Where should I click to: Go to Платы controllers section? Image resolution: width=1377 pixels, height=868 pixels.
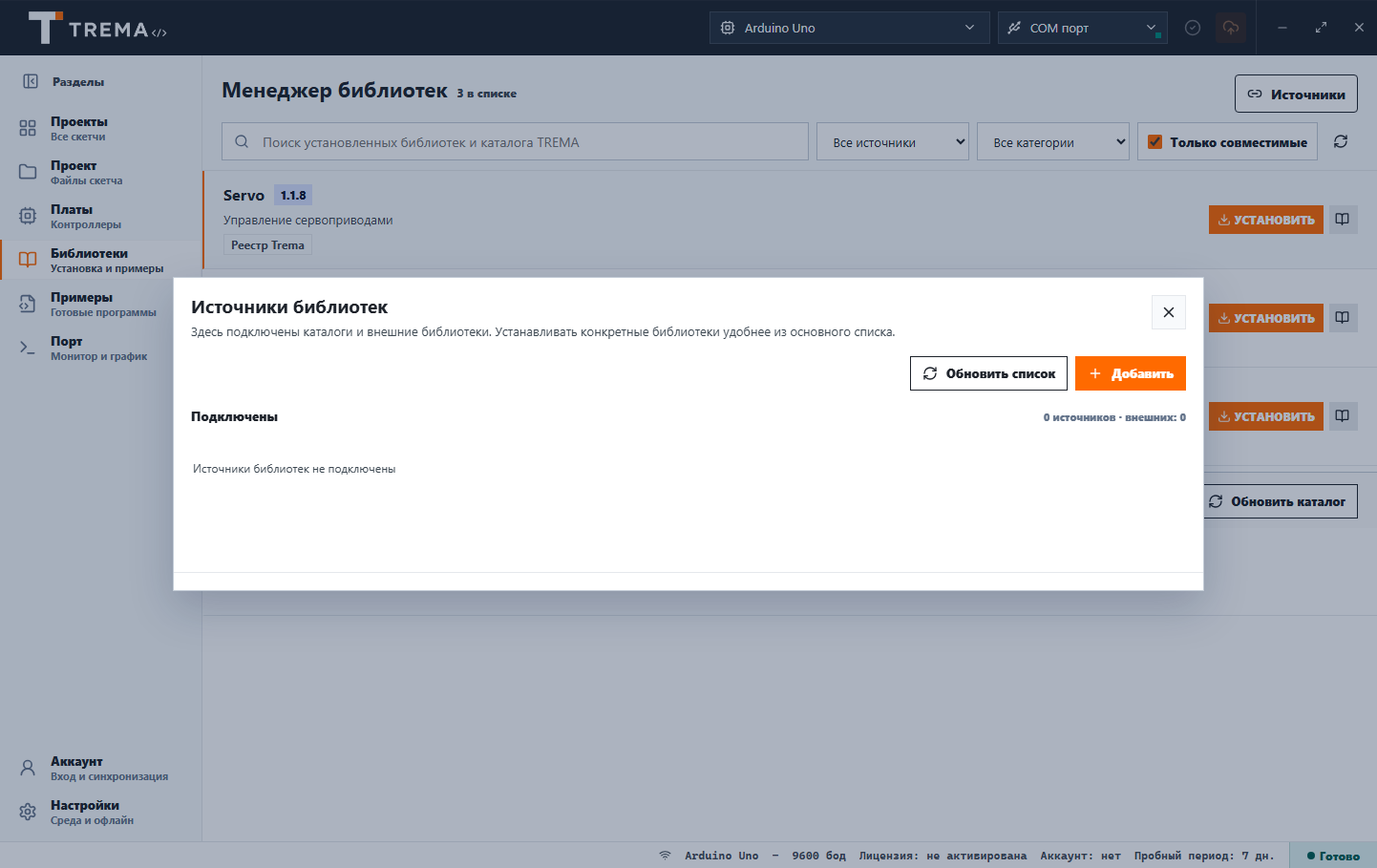pos(101,216)
